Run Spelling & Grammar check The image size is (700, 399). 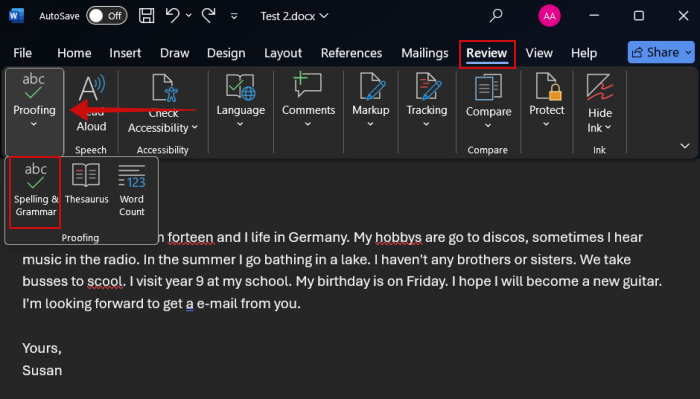coord(35,191)
